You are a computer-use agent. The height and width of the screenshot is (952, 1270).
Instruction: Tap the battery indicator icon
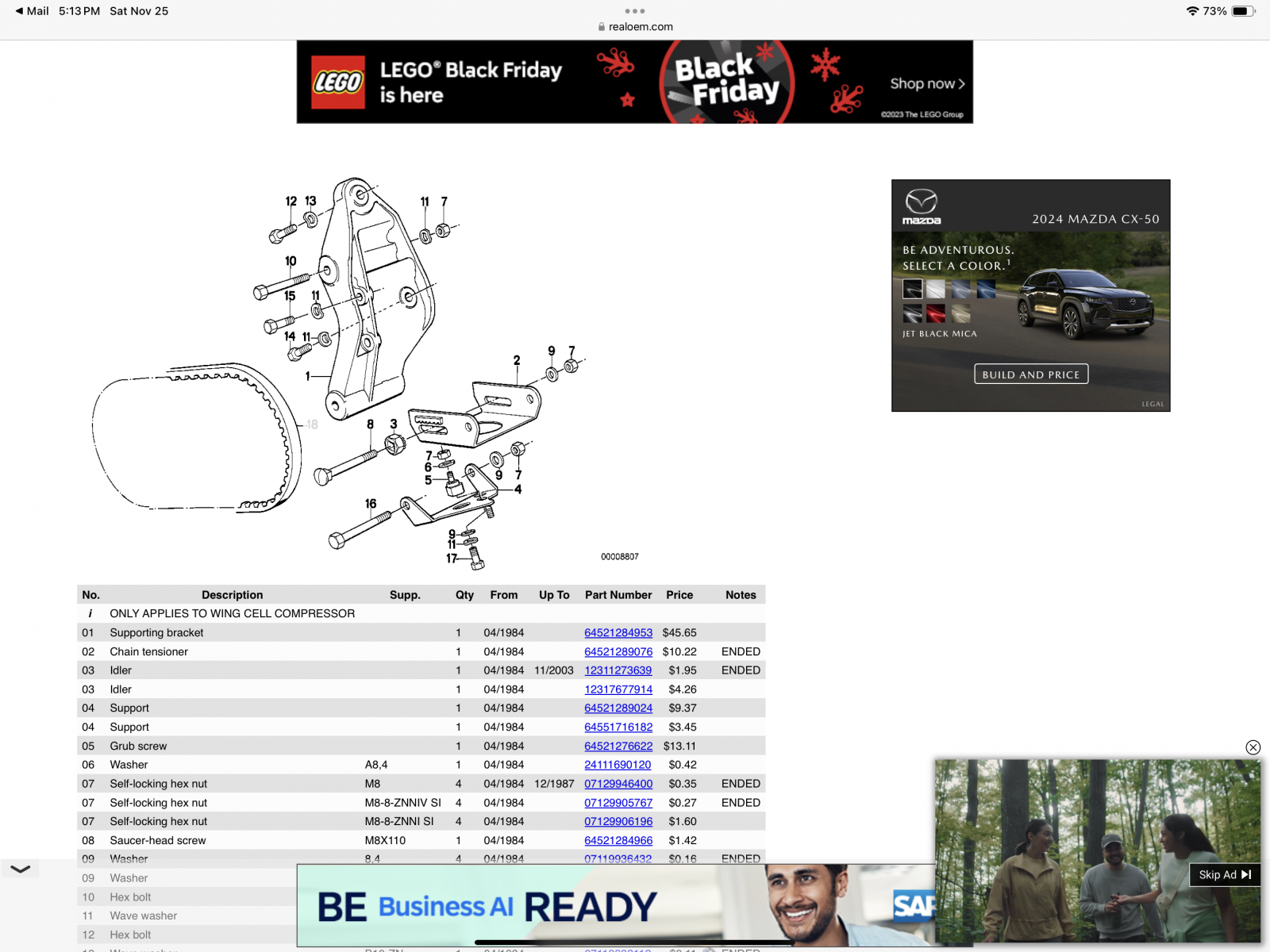pos(1243,11)
